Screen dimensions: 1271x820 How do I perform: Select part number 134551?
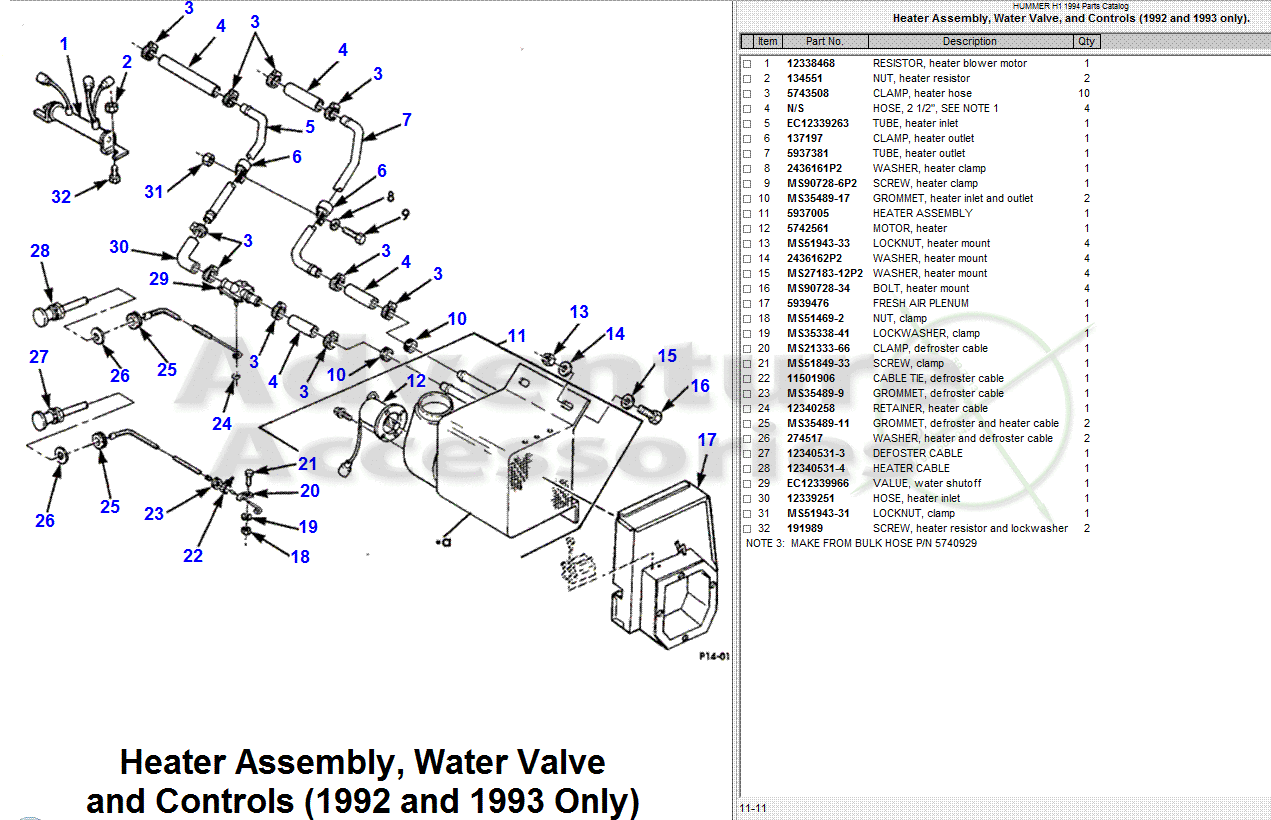point(804,78)
